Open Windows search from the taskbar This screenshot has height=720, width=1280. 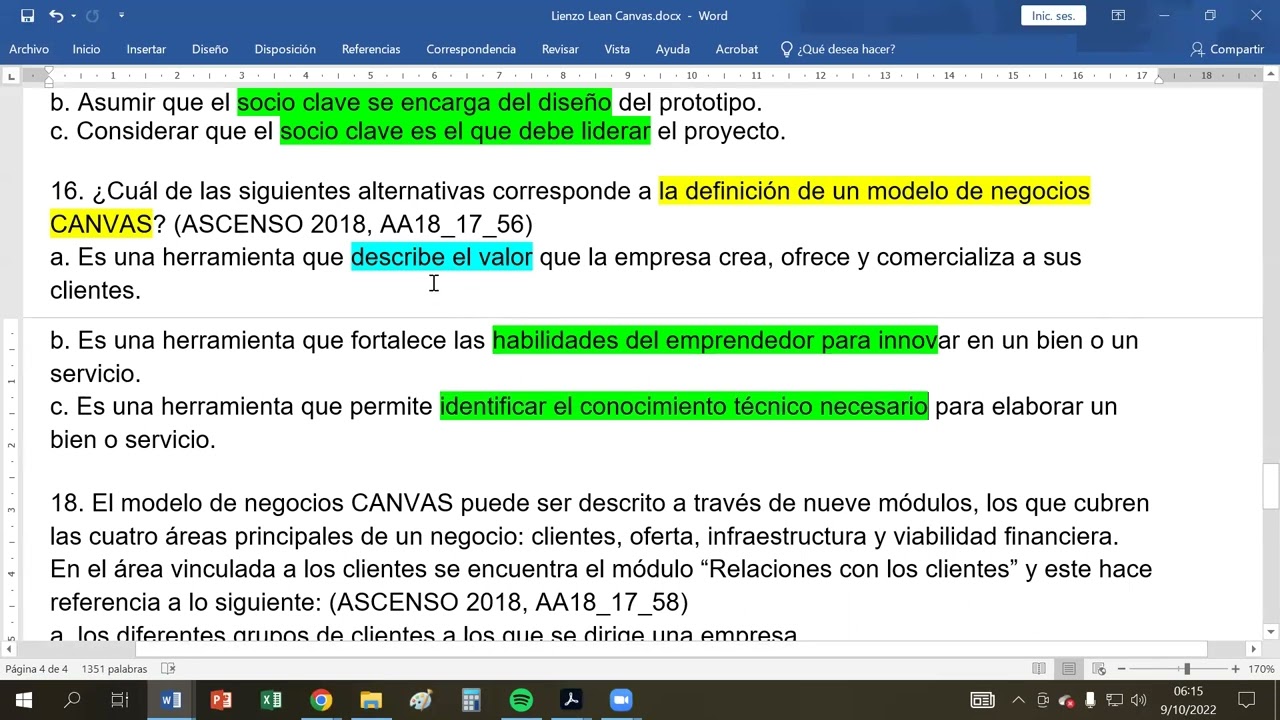(72, 700)
